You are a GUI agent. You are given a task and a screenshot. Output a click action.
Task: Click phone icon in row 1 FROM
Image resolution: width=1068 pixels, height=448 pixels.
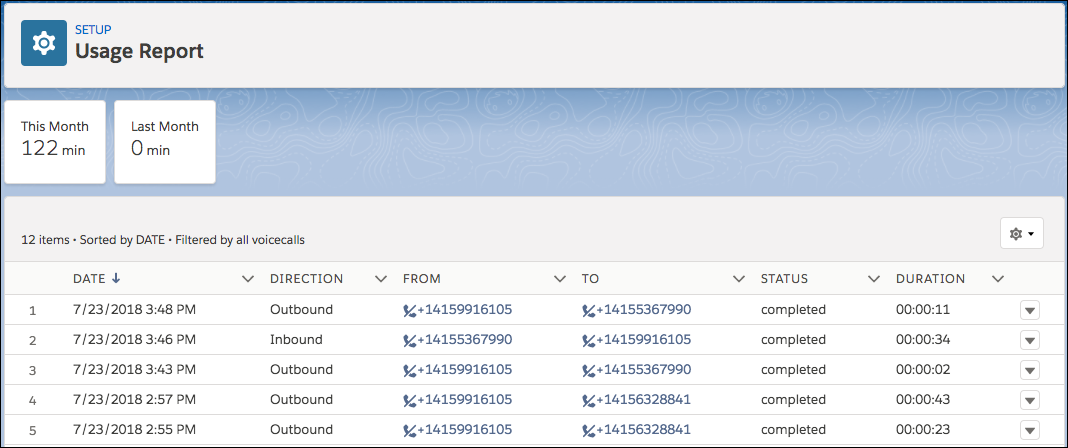pyautogui.click(x=409, y=310)
